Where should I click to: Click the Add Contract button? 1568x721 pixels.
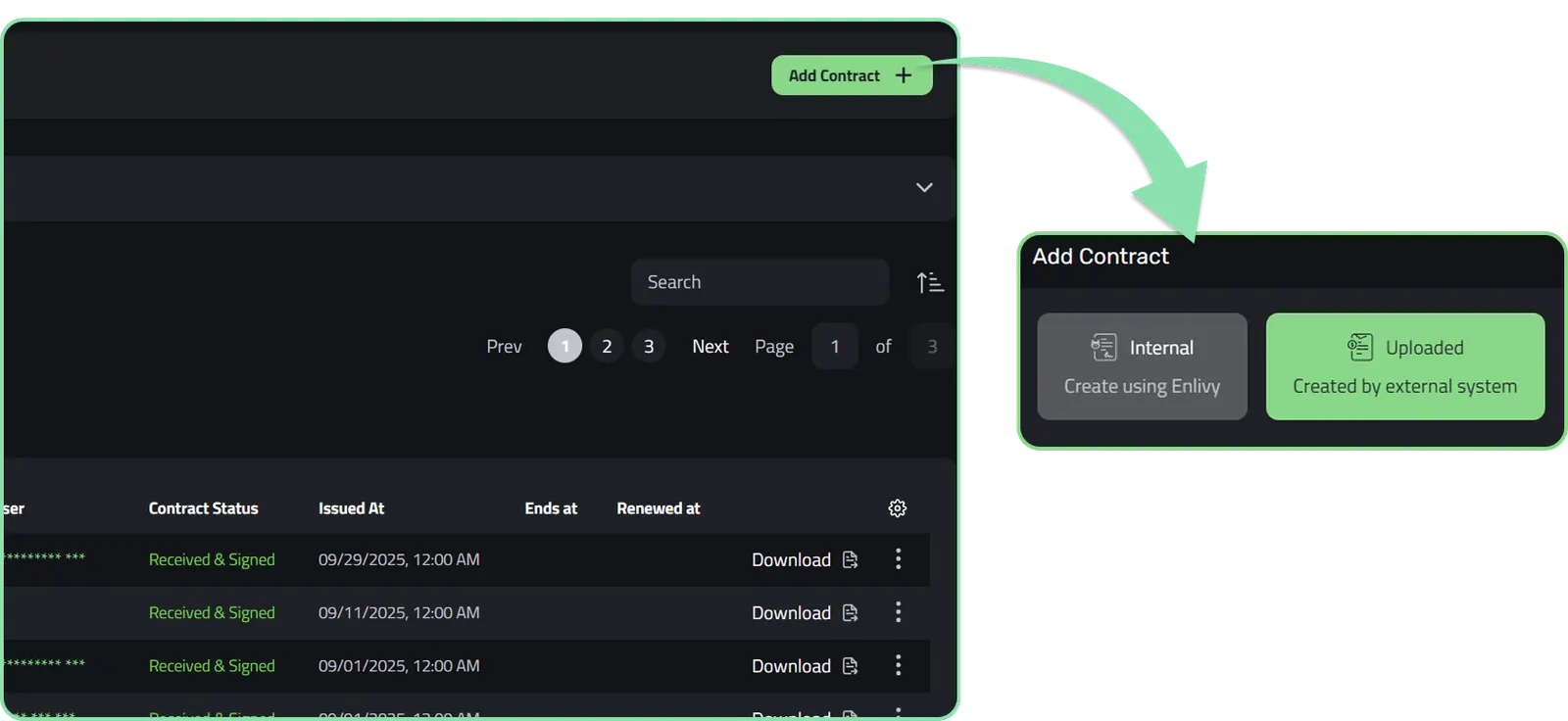coord(852,75)
